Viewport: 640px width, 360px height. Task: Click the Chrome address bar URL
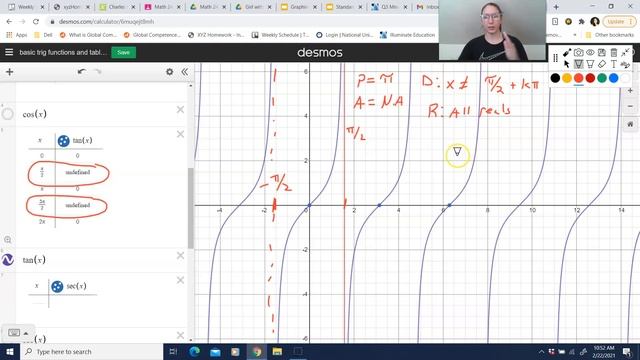[x=107, y=22]
